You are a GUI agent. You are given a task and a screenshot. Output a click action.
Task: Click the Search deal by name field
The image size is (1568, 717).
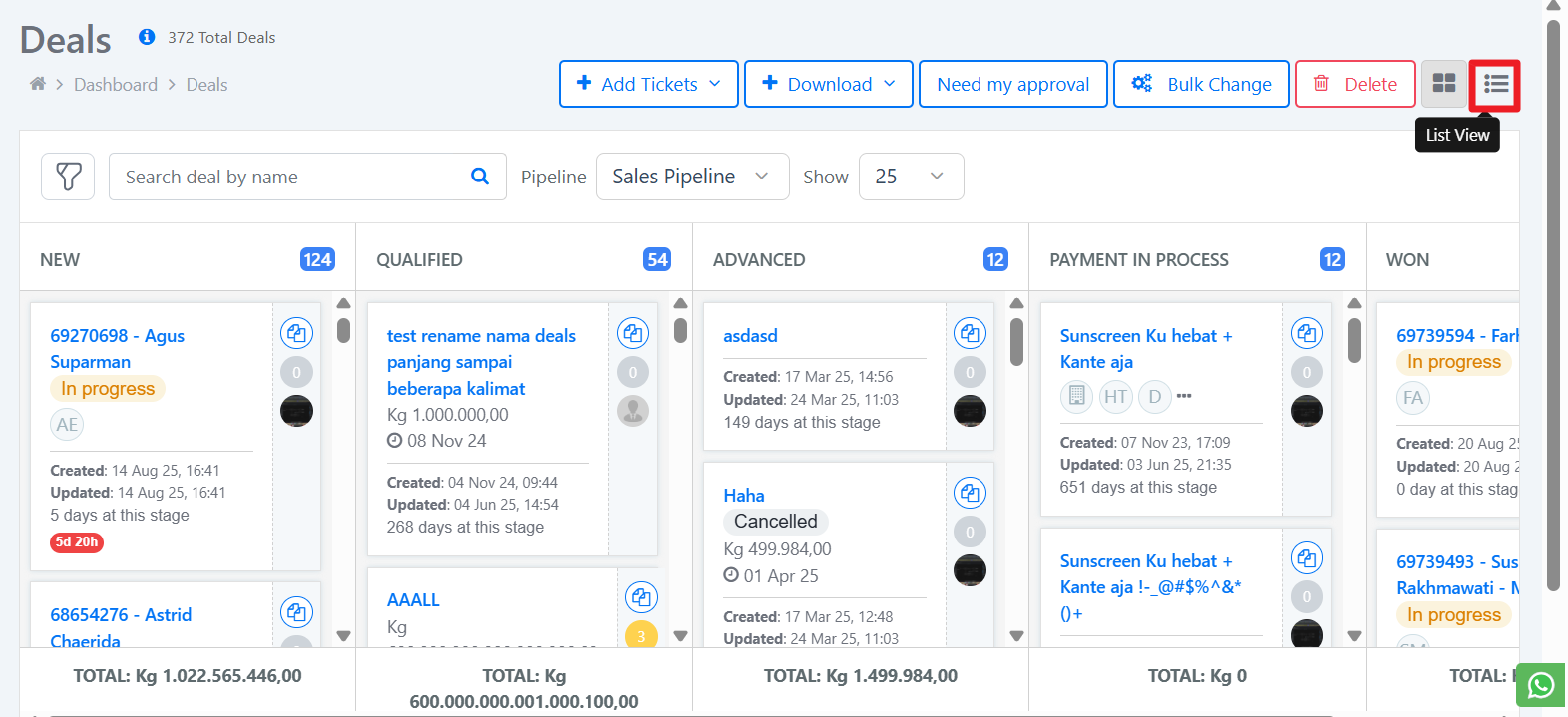[x=289, y=177]
